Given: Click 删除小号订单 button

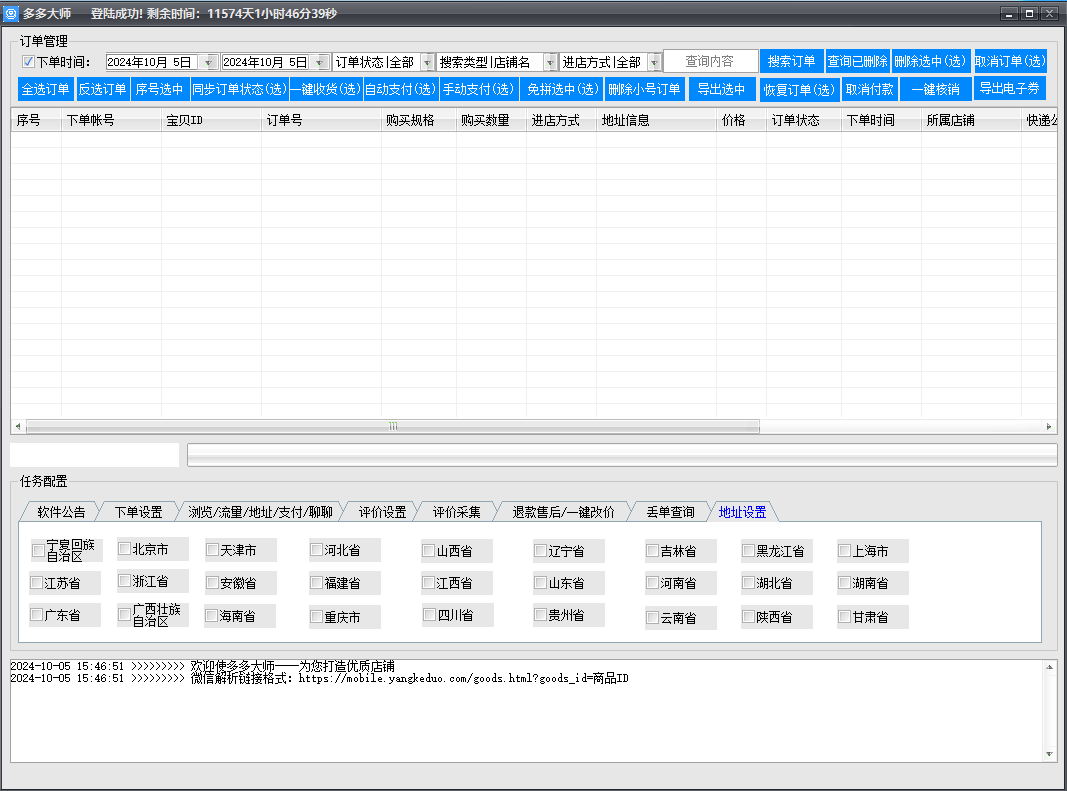Looking at the screenshot, I should tap(644, 89).
